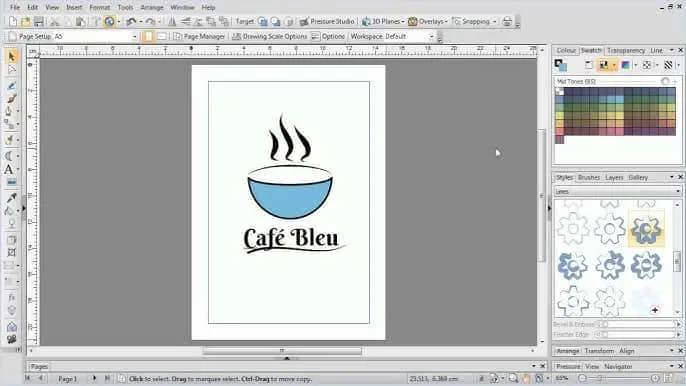
Task: Click the Cut scissors icon
Action: click(55, 21)
